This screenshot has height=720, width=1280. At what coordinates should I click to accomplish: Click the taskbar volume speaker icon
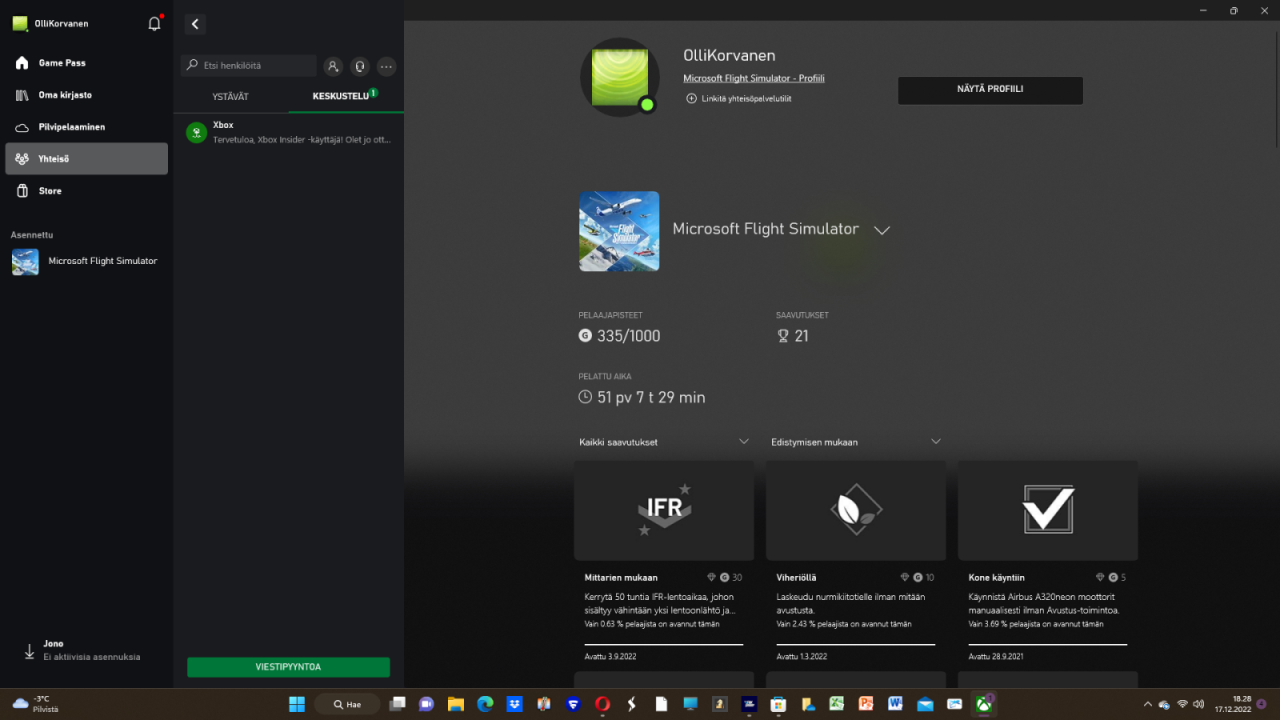pos(1198,704)
